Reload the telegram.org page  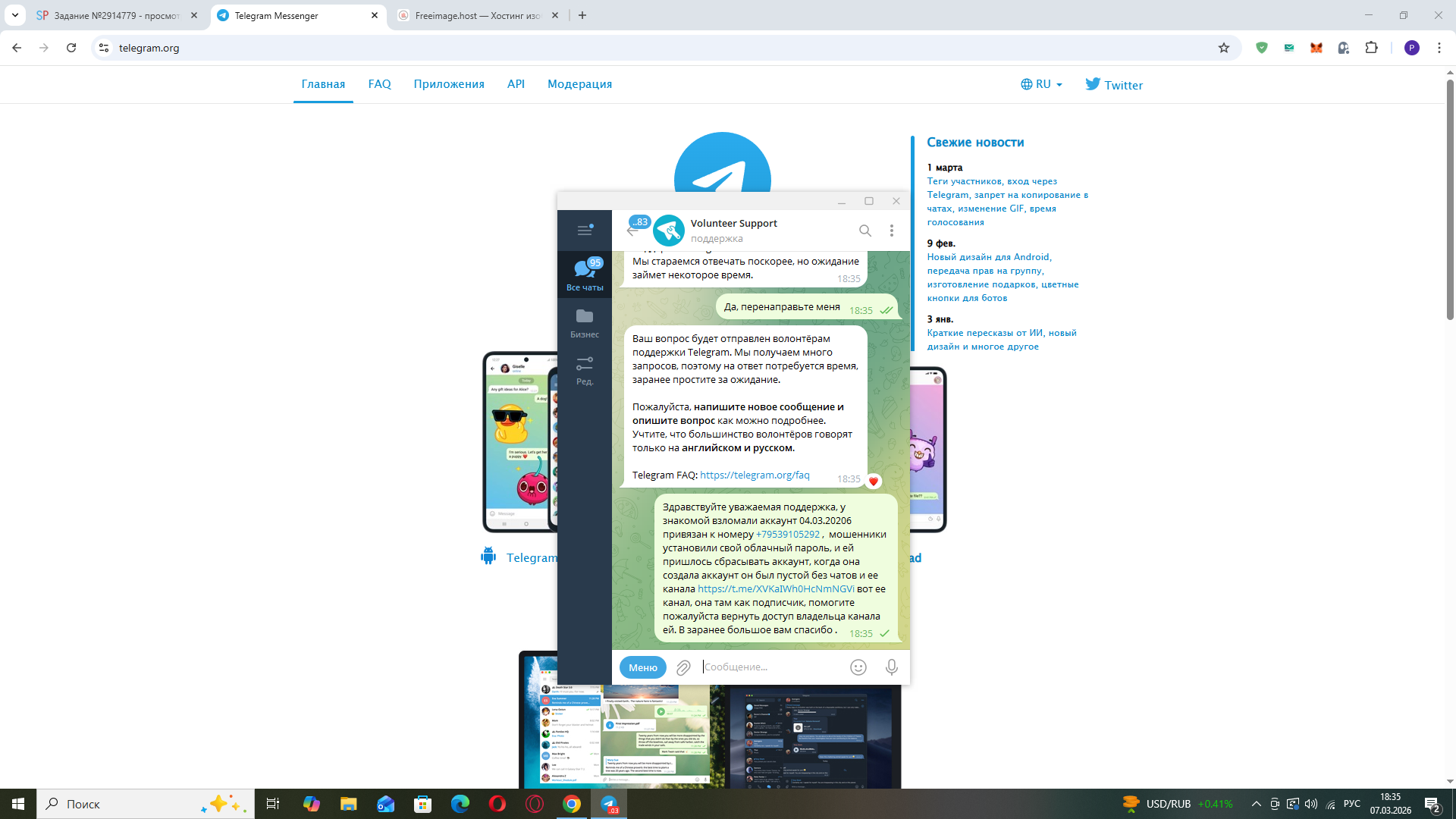coord(71,48)
